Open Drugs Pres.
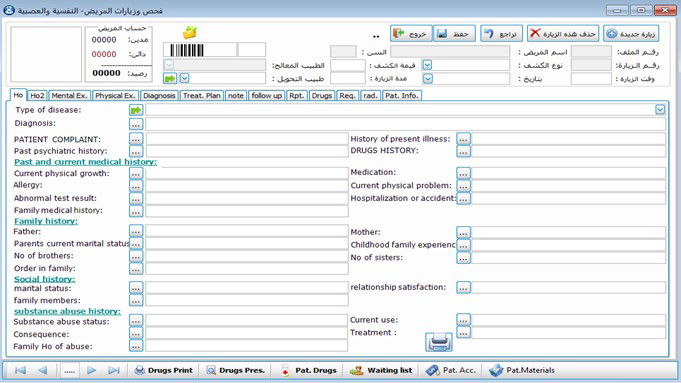The height and width of the screenshot is (383, 681). (x=235, y=370)
